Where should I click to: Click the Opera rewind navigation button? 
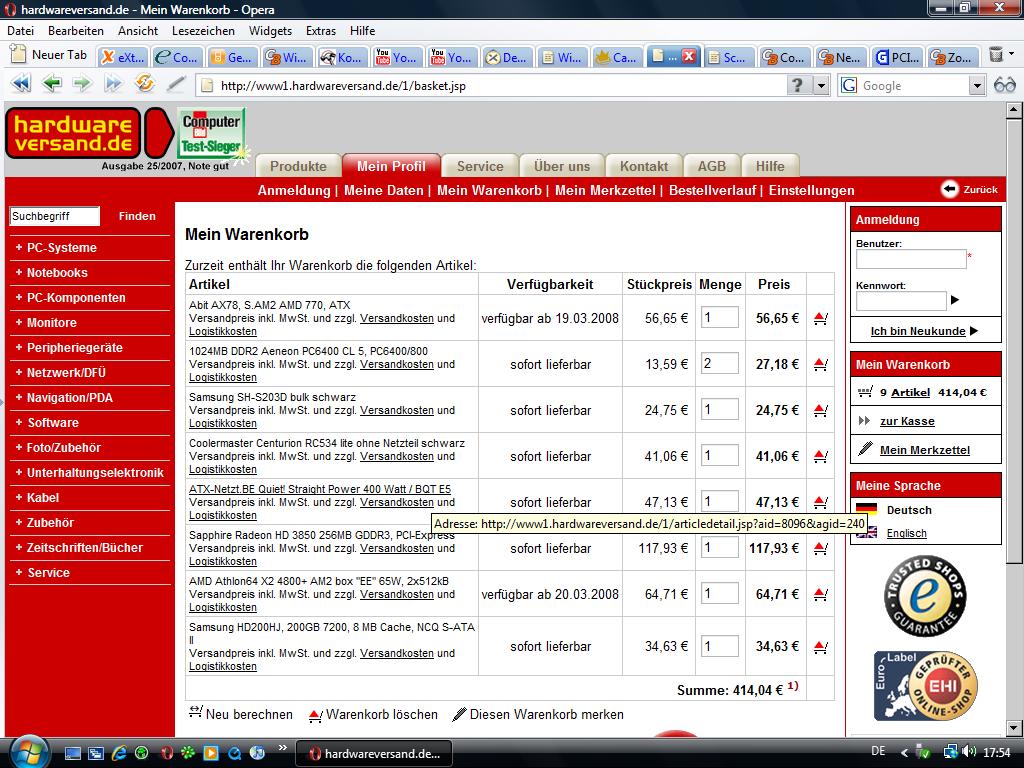[x=21, y=84]
